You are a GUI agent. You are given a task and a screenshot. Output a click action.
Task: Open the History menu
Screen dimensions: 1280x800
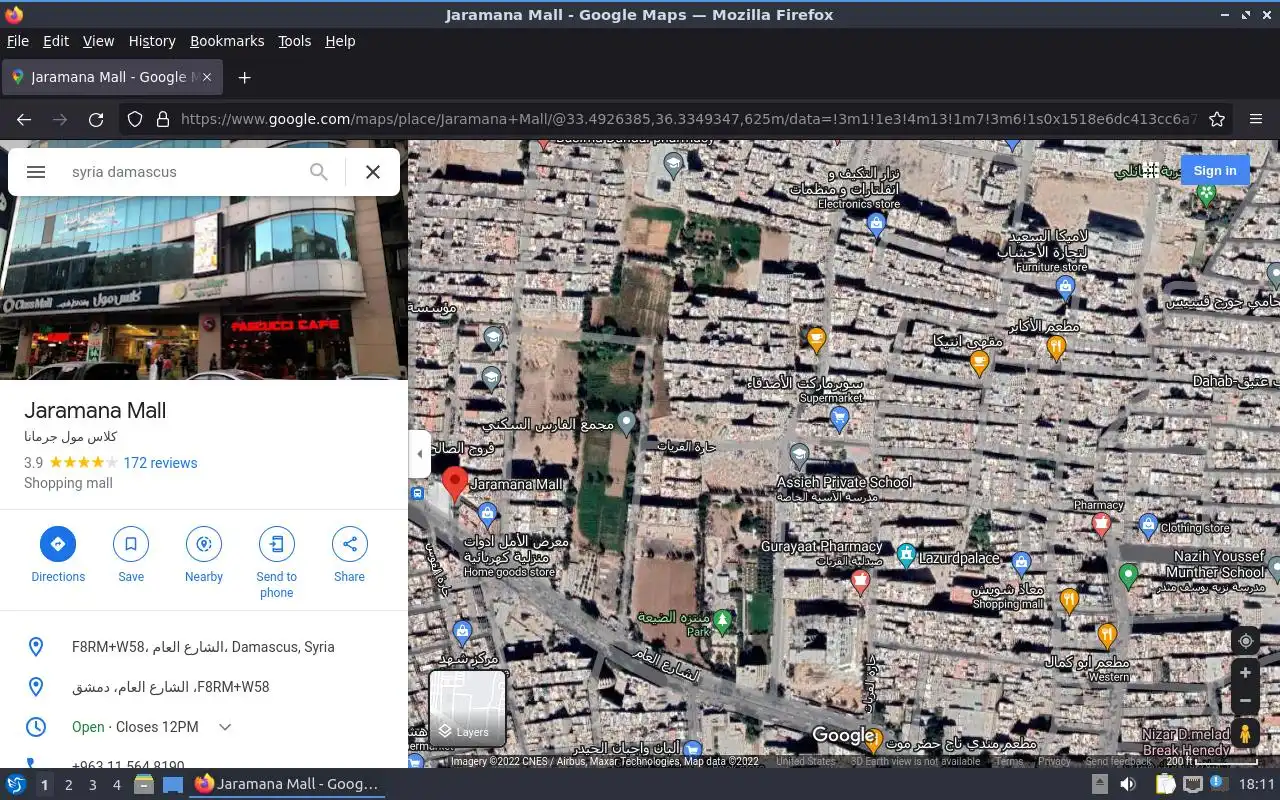point(152,41)
